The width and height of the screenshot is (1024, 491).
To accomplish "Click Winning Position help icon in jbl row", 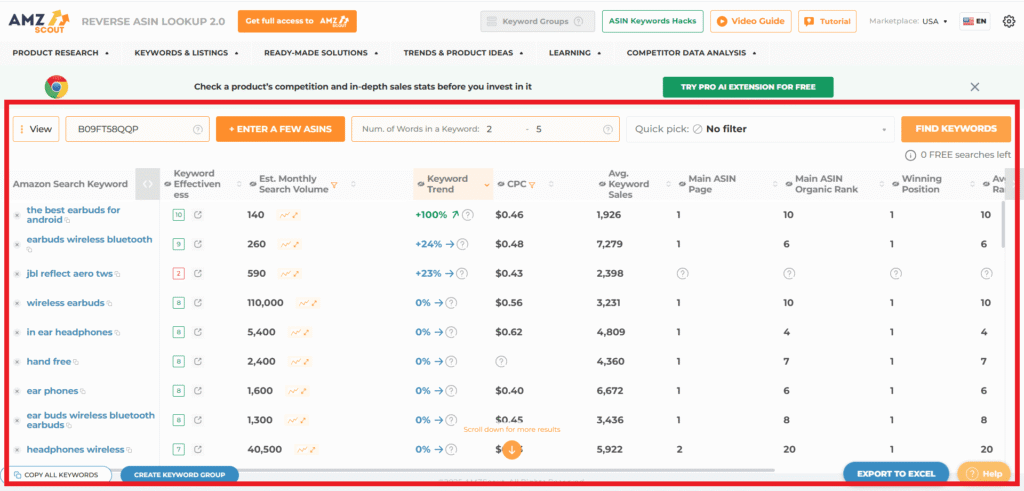I will [896, 274].
